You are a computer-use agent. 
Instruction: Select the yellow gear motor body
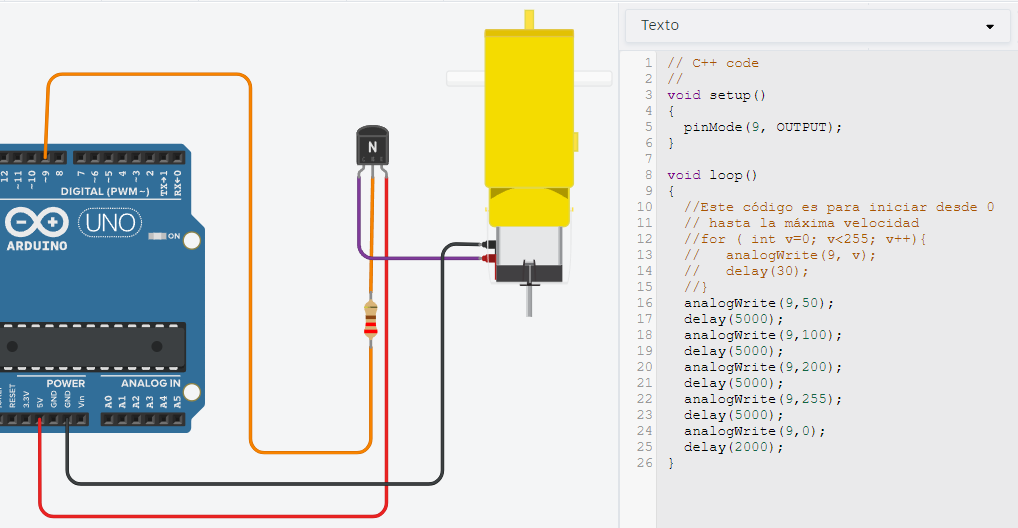click(528, 110)
